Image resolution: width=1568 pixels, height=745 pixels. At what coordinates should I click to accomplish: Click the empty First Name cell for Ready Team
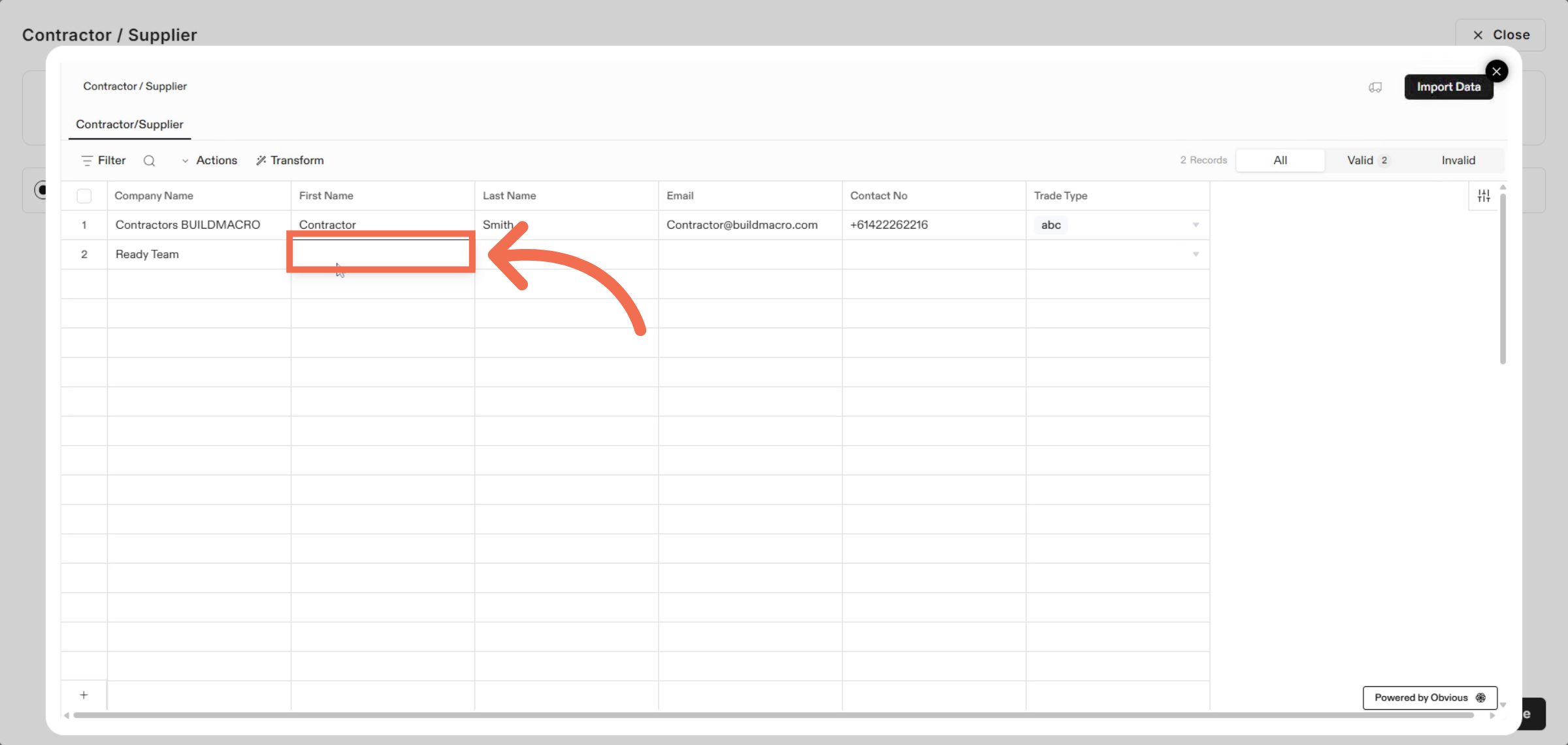[x=382, y=254]
